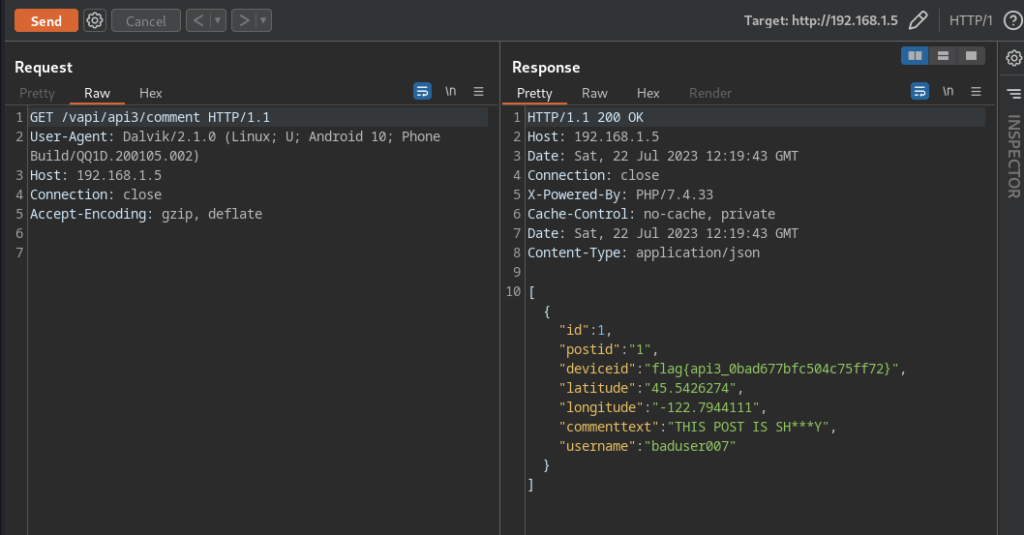Select the Response Render tab
The width and height of the screenshot is (1024, 535).
710,93
